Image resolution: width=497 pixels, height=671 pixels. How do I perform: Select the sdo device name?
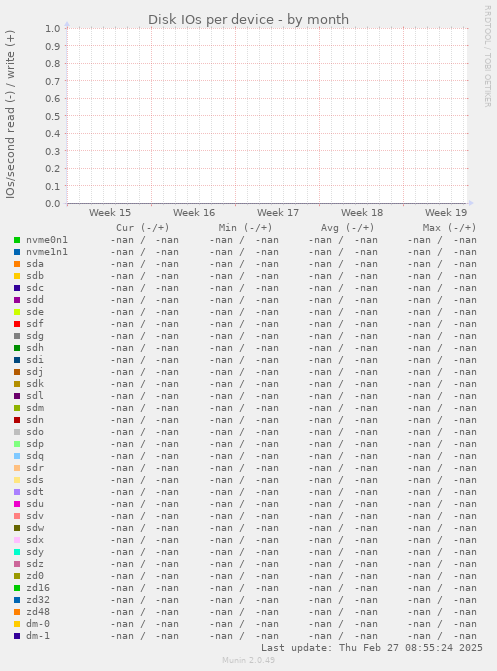point(35,432)
